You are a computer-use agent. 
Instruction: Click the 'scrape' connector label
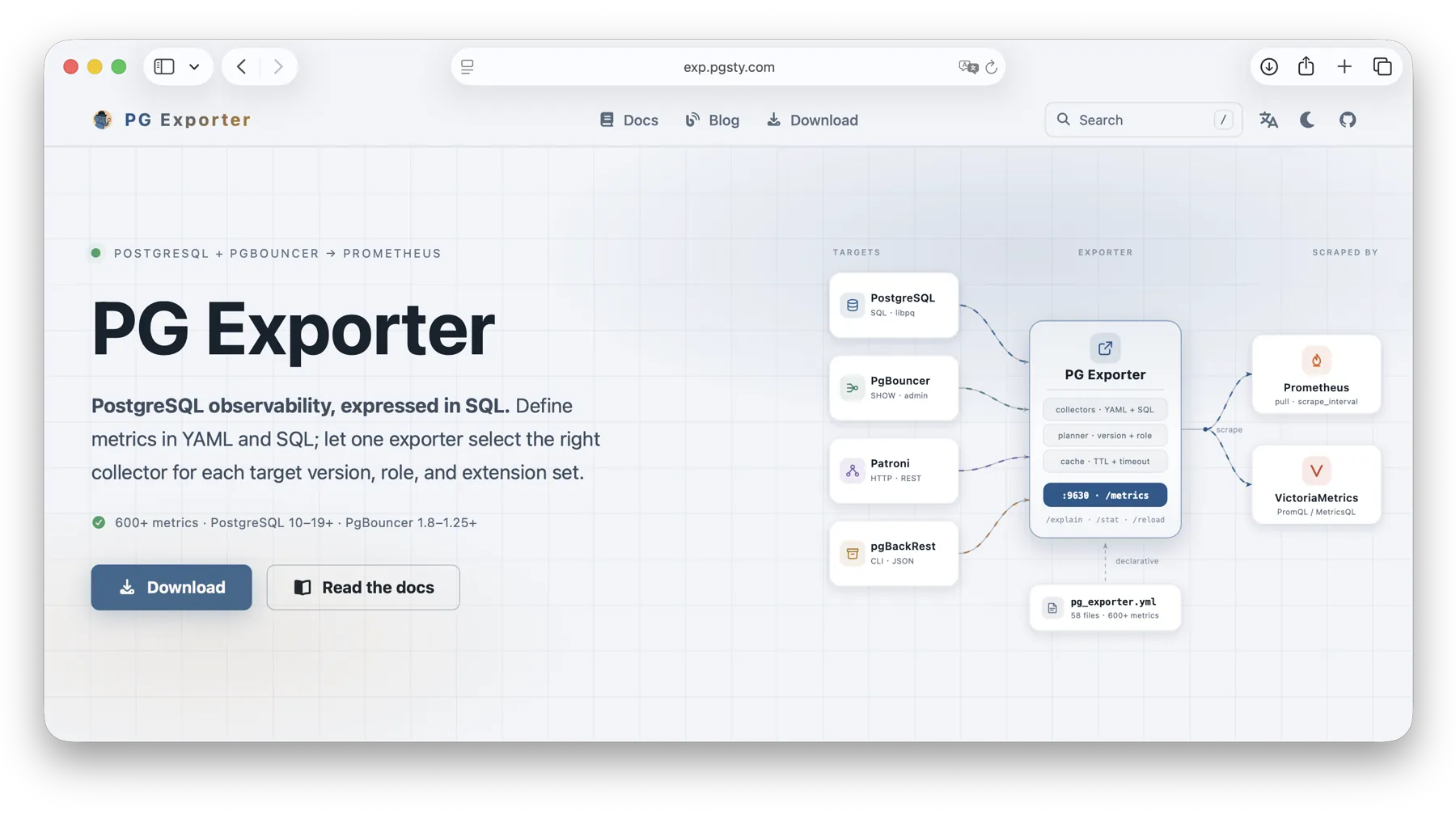tap(1229, 430)
